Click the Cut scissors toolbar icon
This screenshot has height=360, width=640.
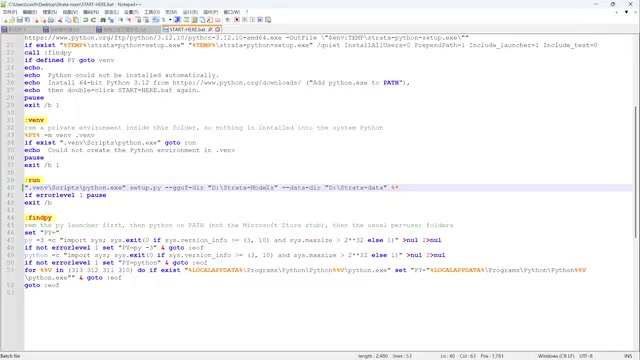(60, 20)
